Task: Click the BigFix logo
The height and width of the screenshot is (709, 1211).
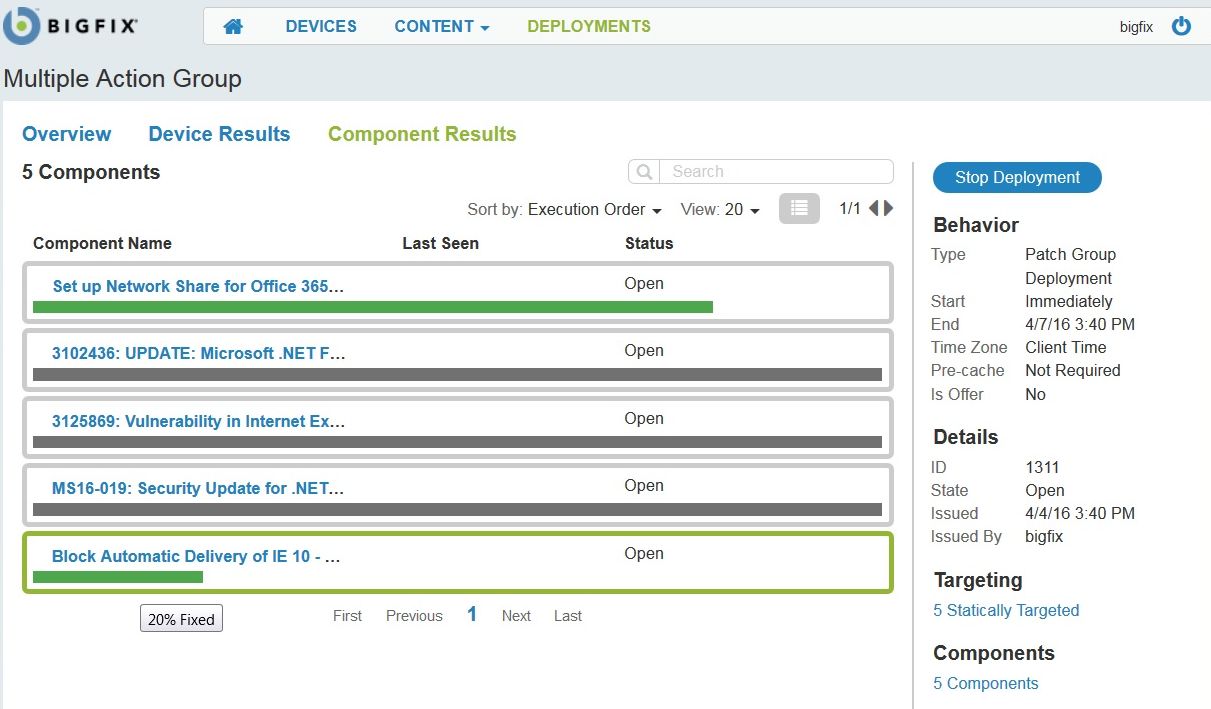Action: [x=70, y=27]
